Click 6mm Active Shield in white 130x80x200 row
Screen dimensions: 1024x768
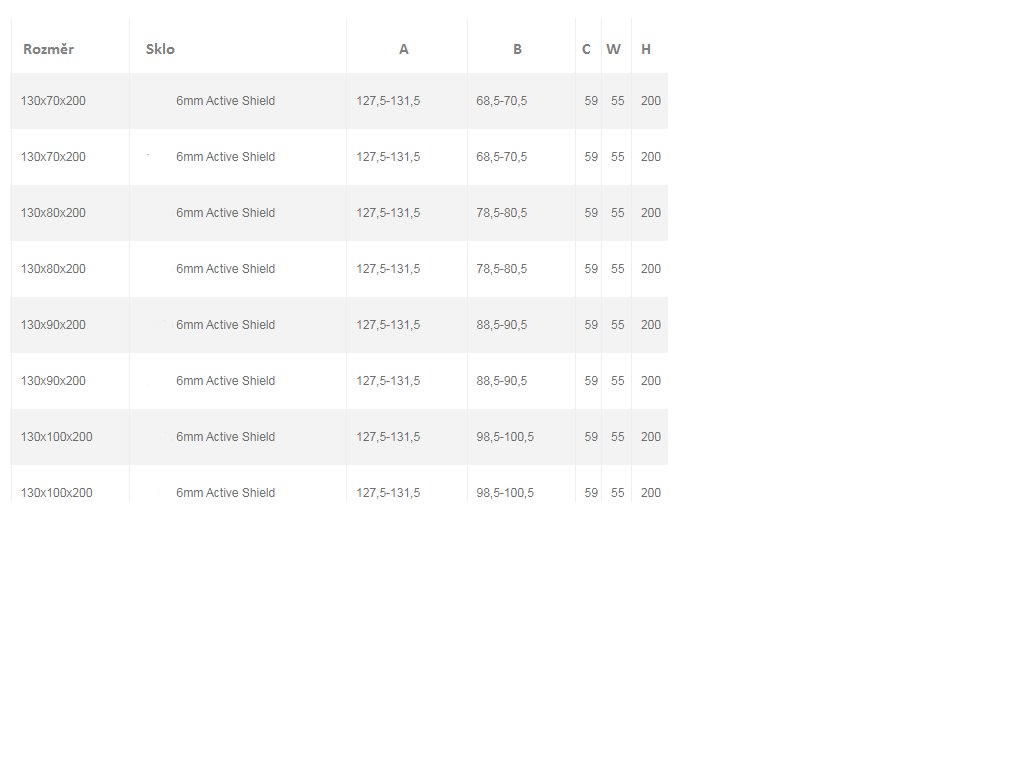coord(225,269)
